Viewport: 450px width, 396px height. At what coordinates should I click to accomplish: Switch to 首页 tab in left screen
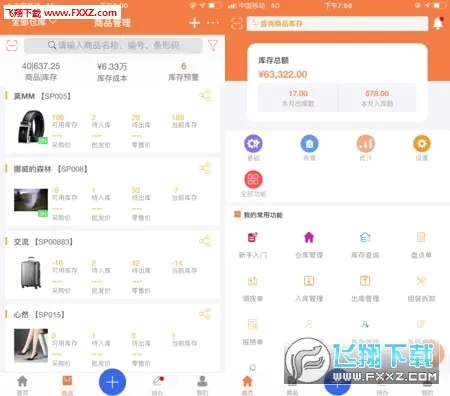[x=22, y=385]
